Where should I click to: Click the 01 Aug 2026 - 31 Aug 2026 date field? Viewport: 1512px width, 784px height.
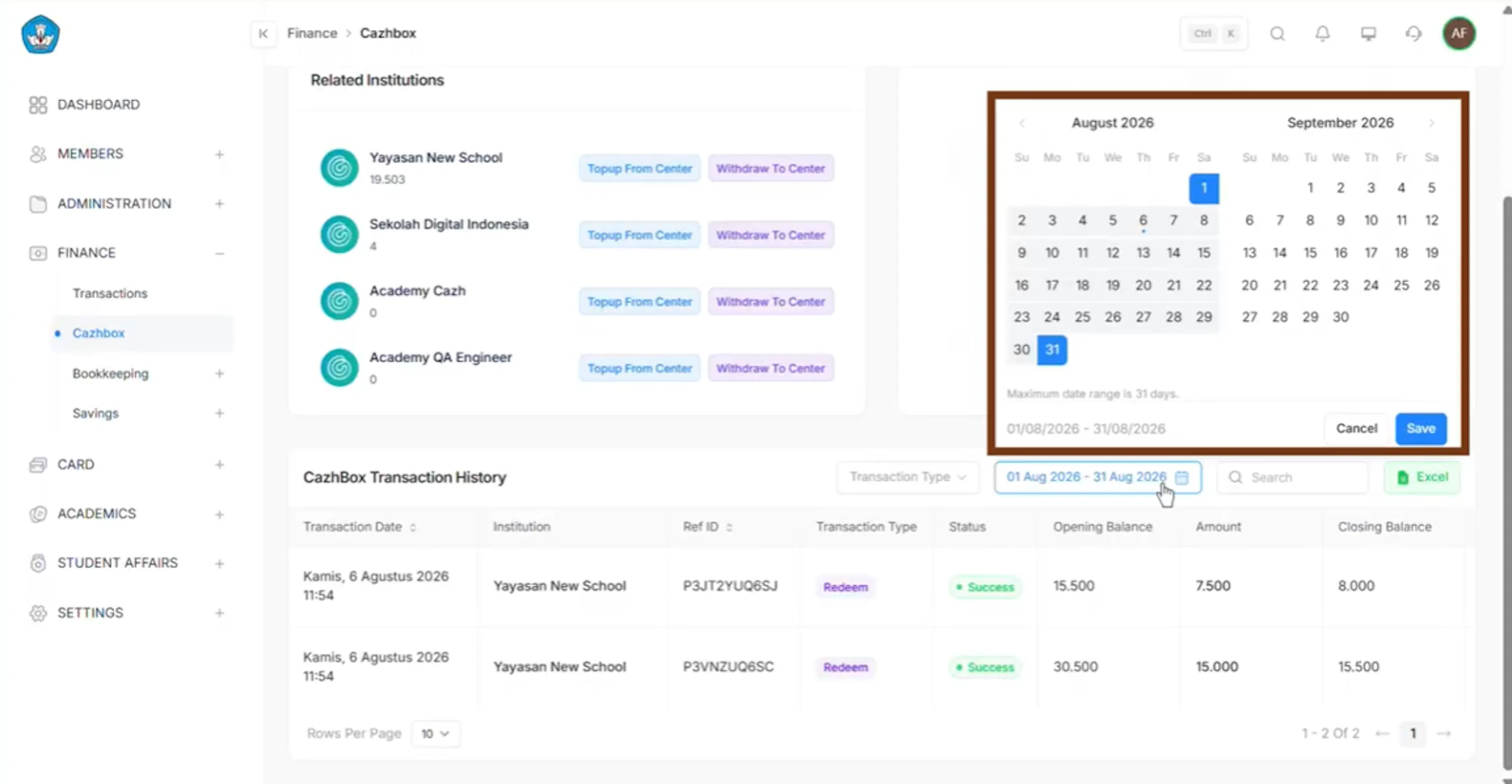coord(1098,478)
